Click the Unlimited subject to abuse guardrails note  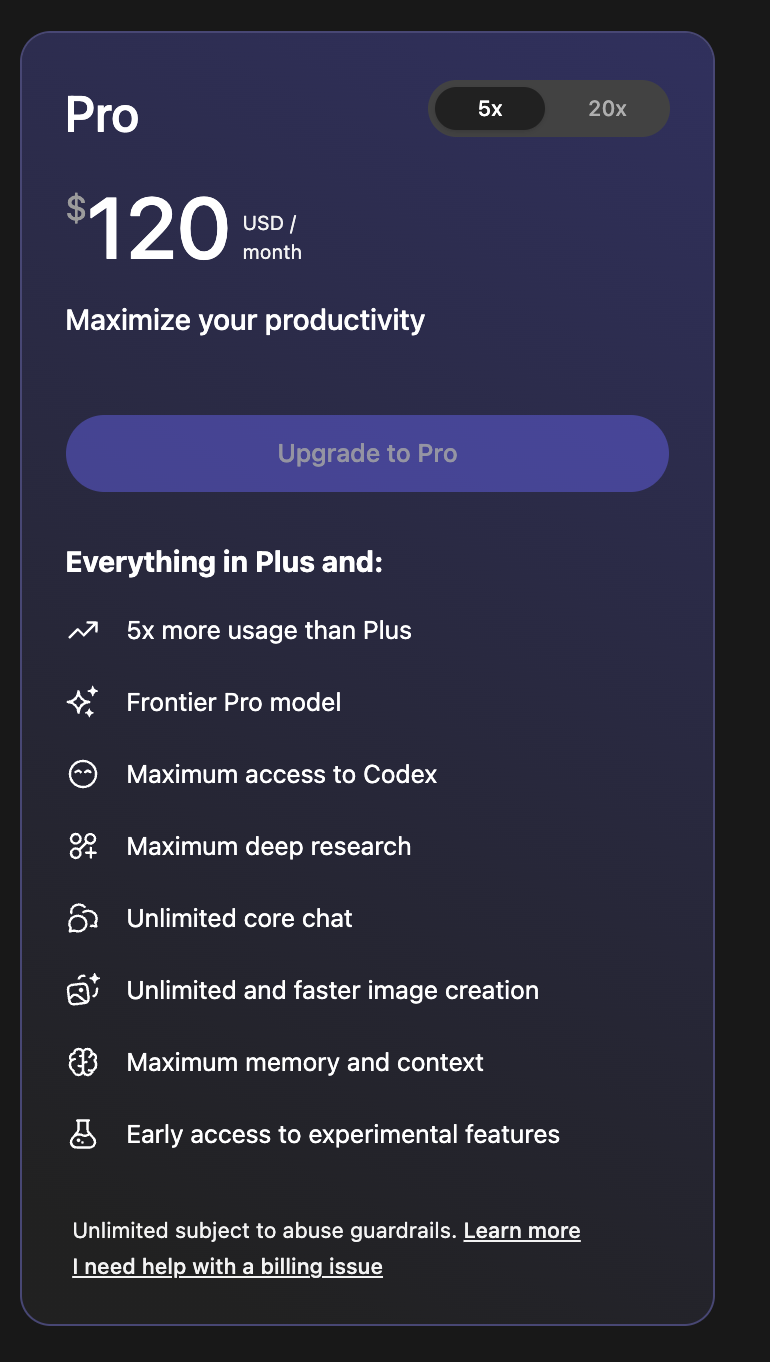pyautogui.click(x=265, y=1230)
